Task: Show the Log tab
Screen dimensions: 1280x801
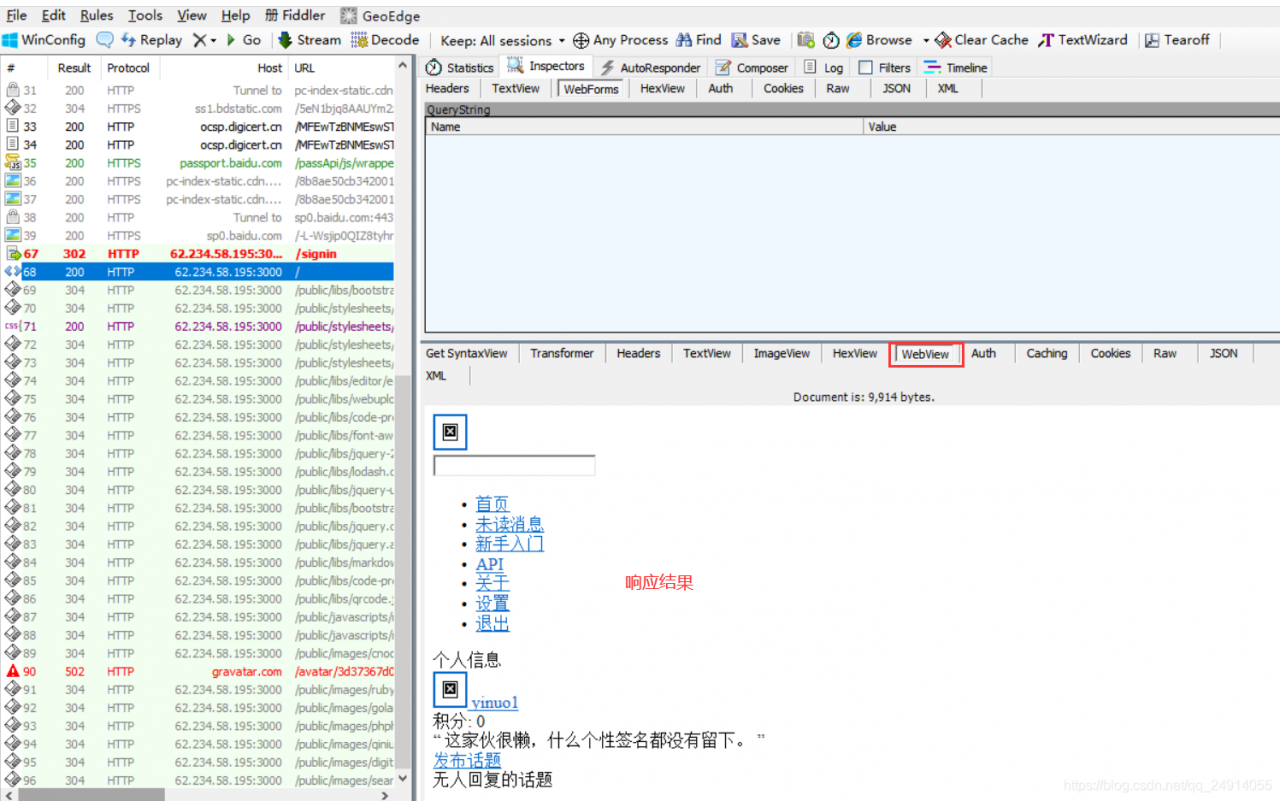Action: 824,68
